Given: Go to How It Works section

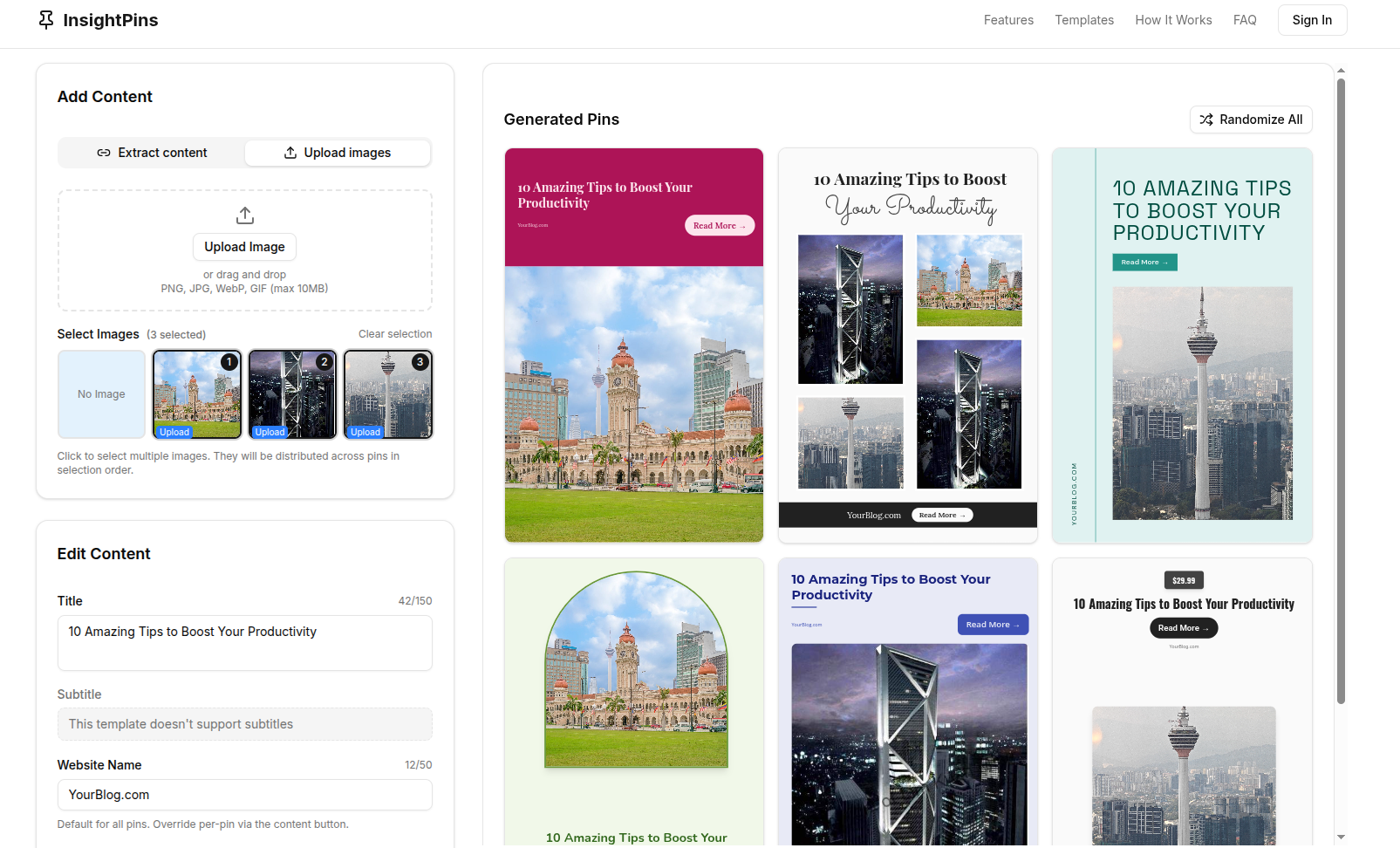Looking at the screenshot, I should coord(1173,20).
